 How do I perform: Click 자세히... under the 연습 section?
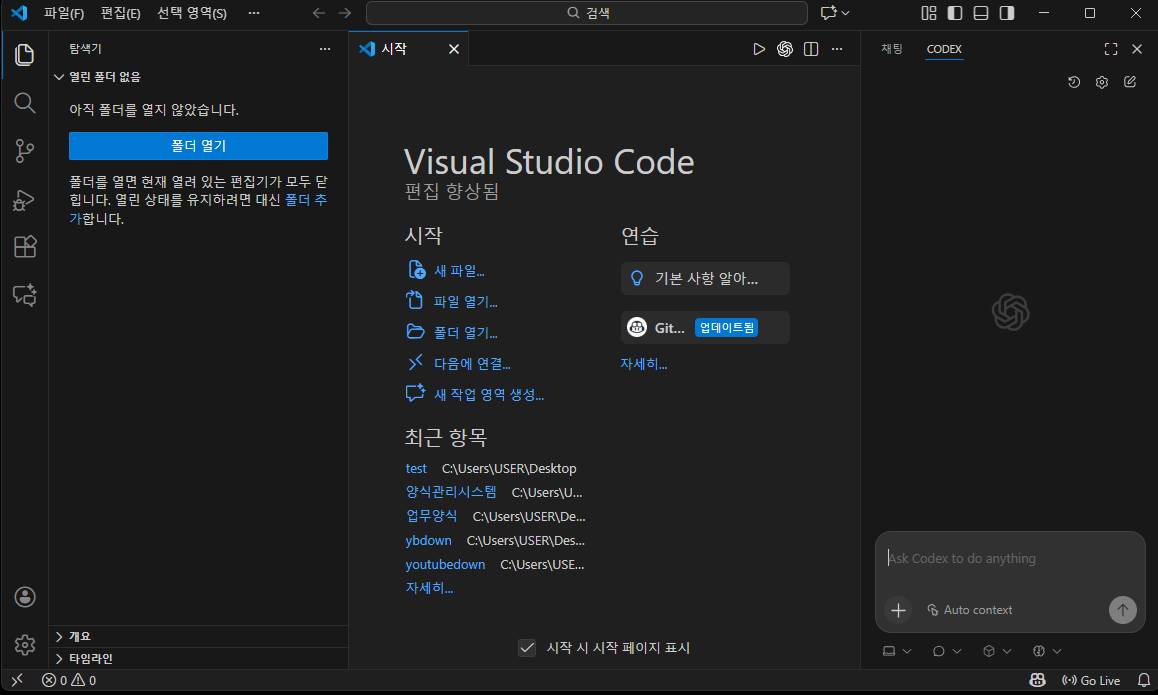coord(643,363)
